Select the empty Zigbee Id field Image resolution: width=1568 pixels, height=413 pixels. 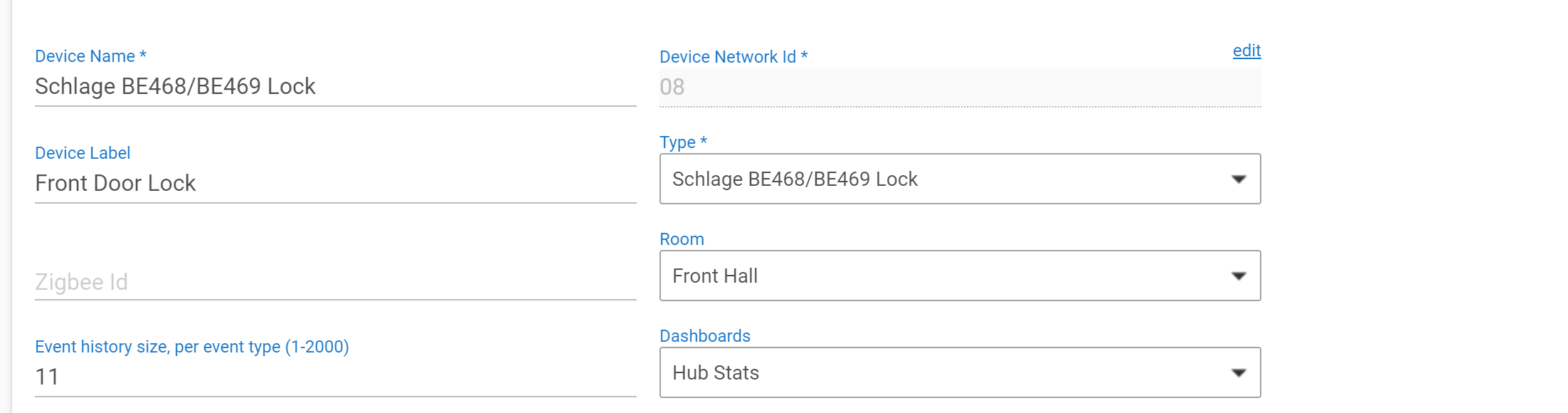click(334, 282)
